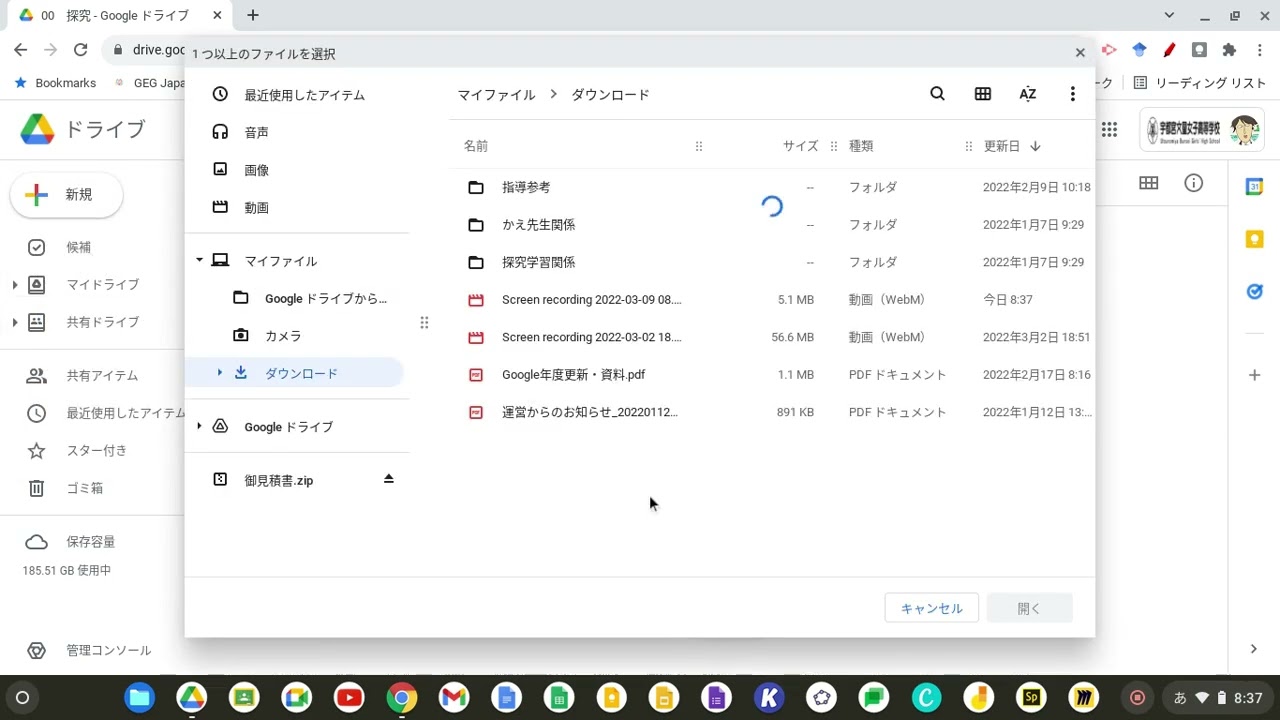Go to マイファイル in breadcrumb
1280x720 pixels.
pyautogui.click(x=497, y=95)
